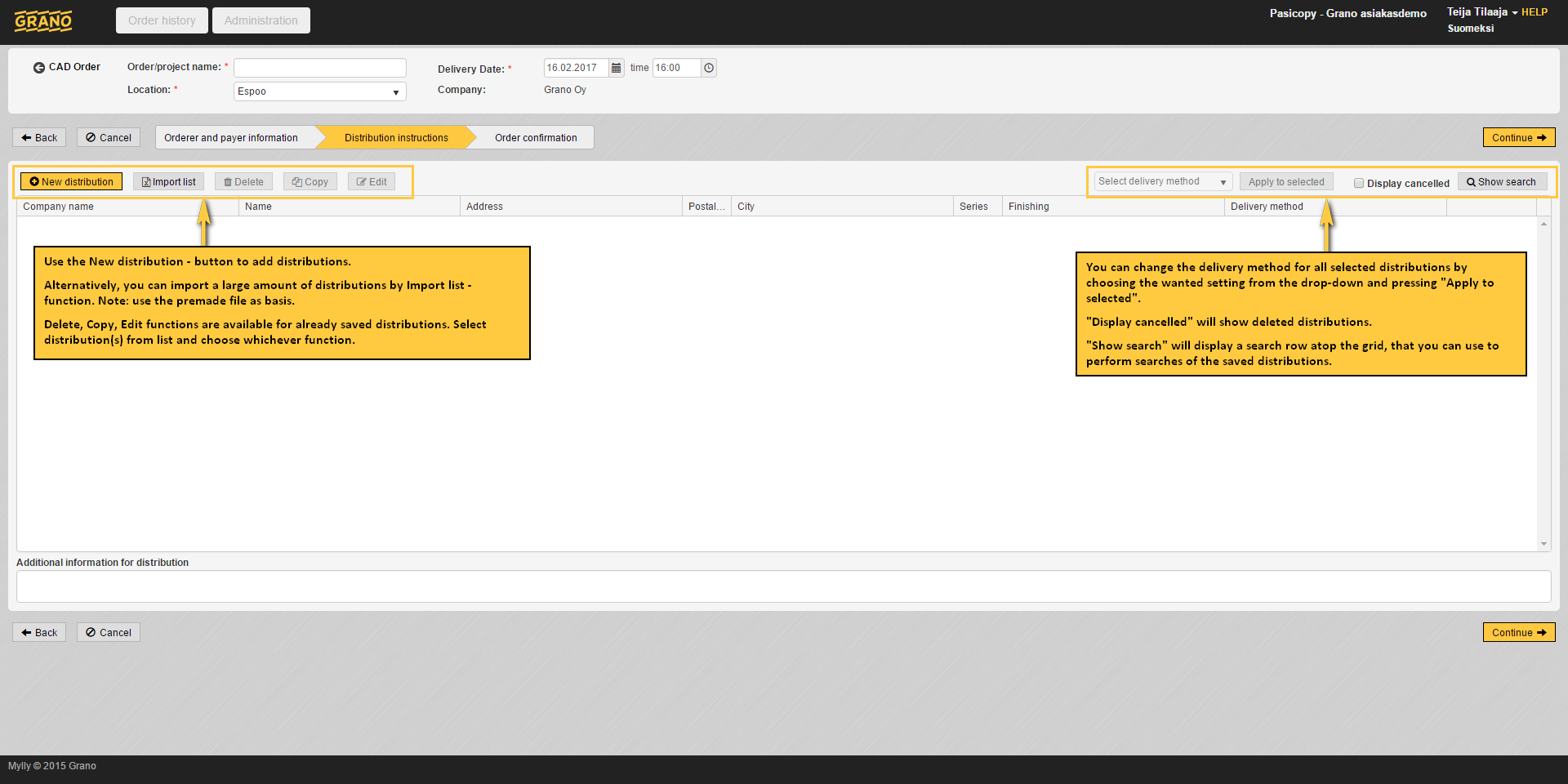
Task: Enable the Display cancelled checkbox
Action: [1359, 183]
